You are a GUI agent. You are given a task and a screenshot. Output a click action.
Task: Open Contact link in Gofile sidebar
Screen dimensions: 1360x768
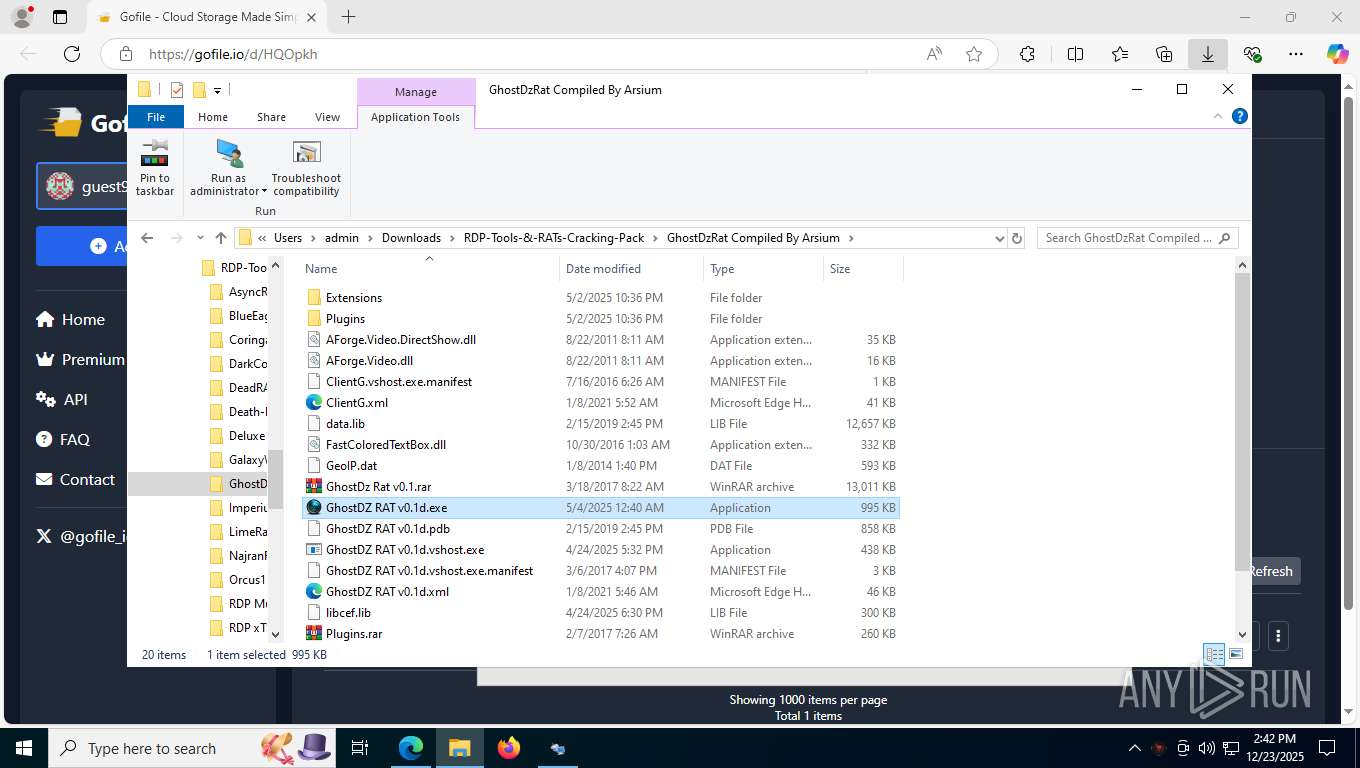tap(75, 480)
